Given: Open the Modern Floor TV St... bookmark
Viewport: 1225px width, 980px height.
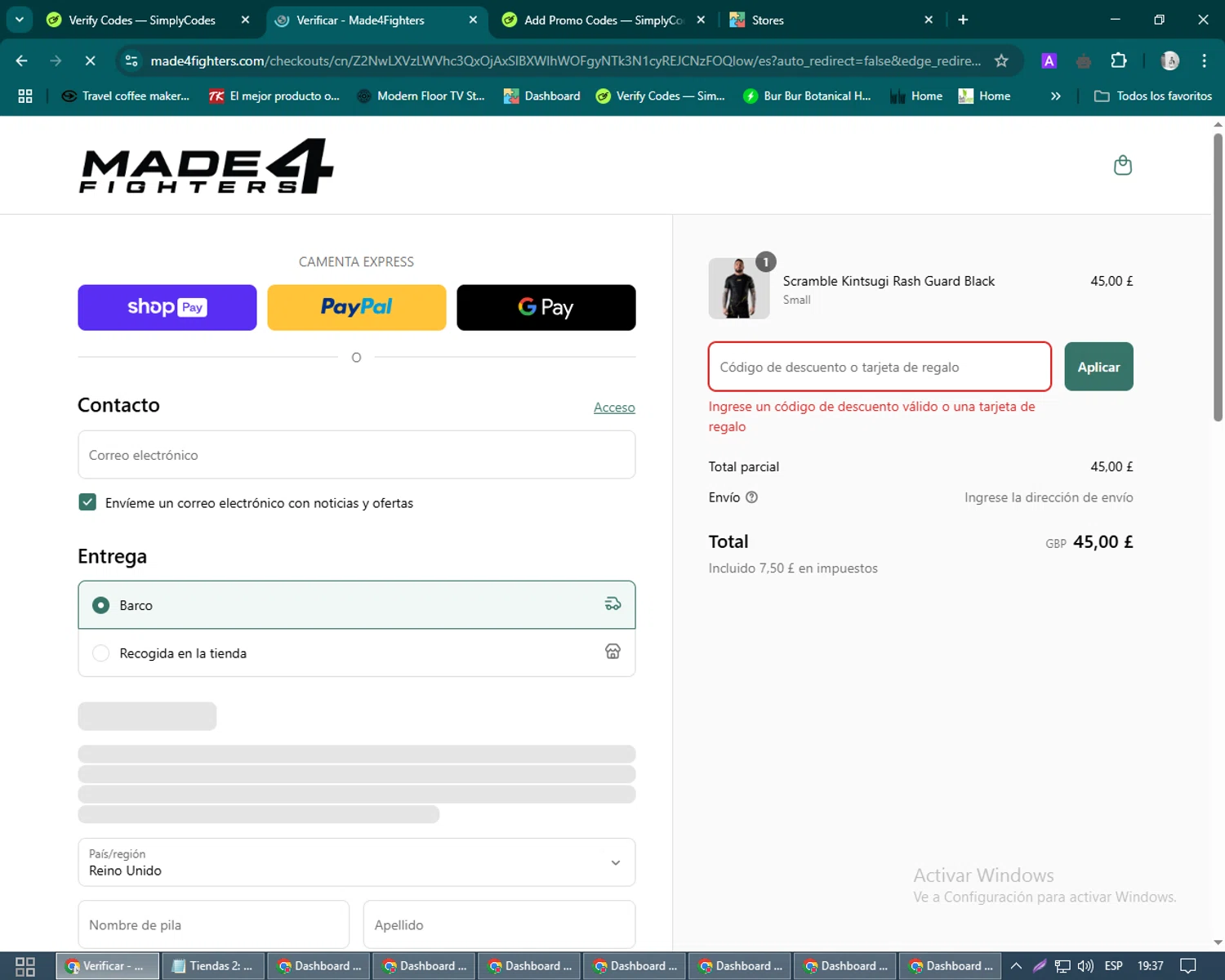Looking at the screenshot, I should (x=421, y=96).
